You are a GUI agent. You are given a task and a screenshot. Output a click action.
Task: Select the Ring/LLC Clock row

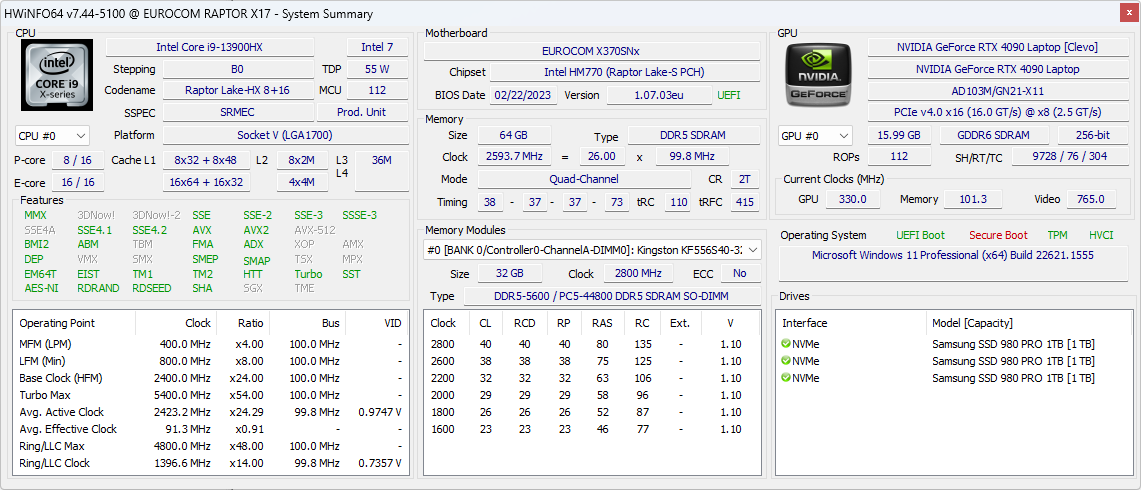tap(211, 463)
